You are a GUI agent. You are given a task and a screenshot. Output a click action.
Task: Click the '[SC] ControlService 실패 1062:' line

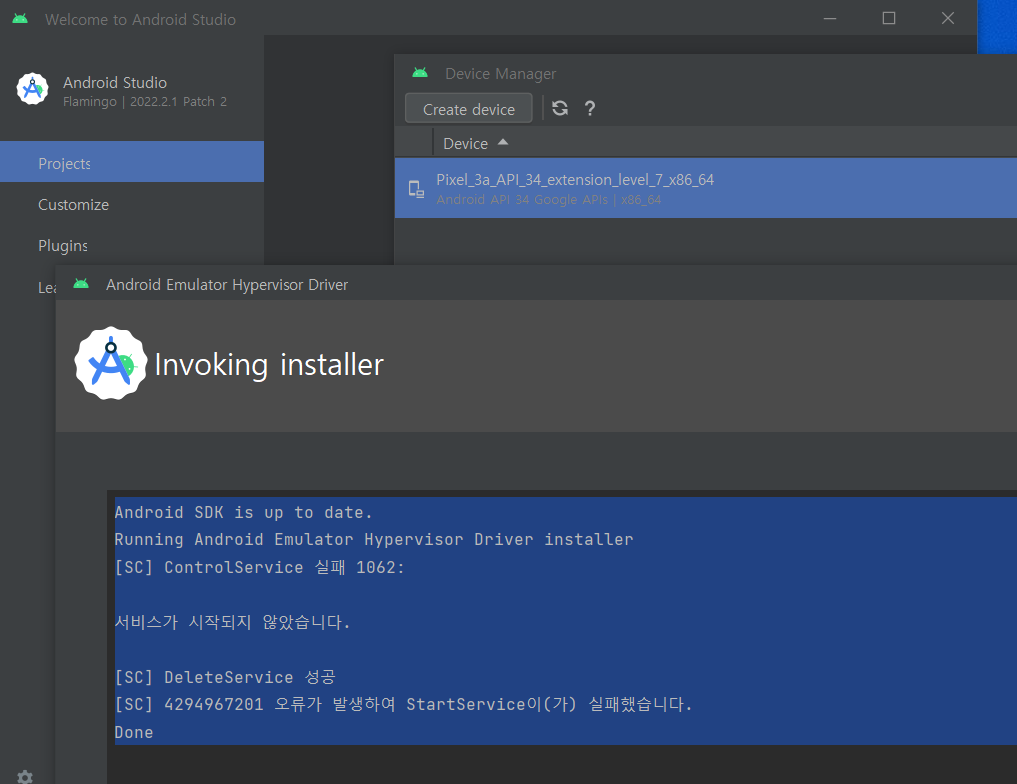coord(259,567)
